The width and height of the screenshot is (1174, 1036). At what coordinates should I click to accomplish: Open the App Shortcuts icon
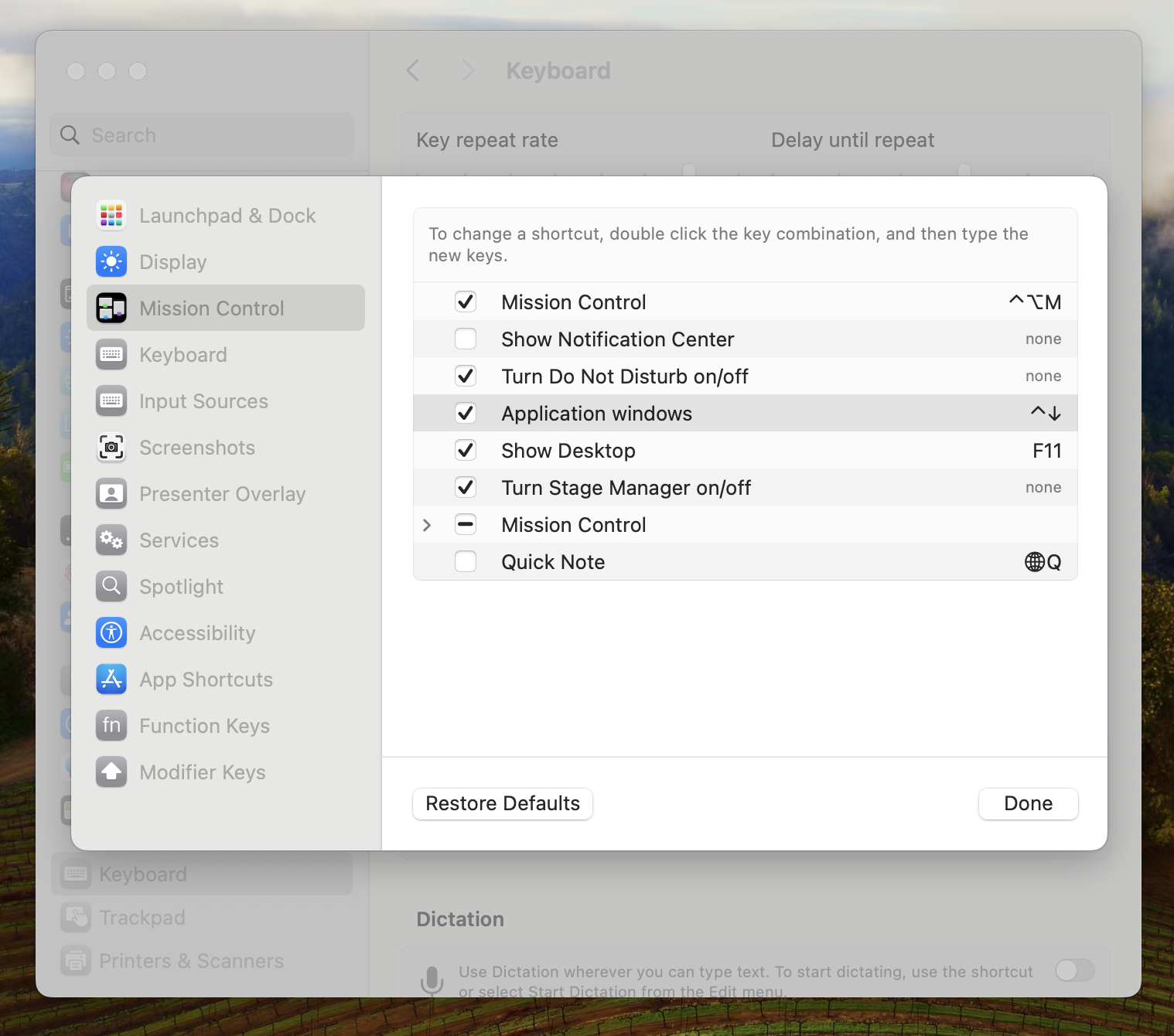pos(111,679)
